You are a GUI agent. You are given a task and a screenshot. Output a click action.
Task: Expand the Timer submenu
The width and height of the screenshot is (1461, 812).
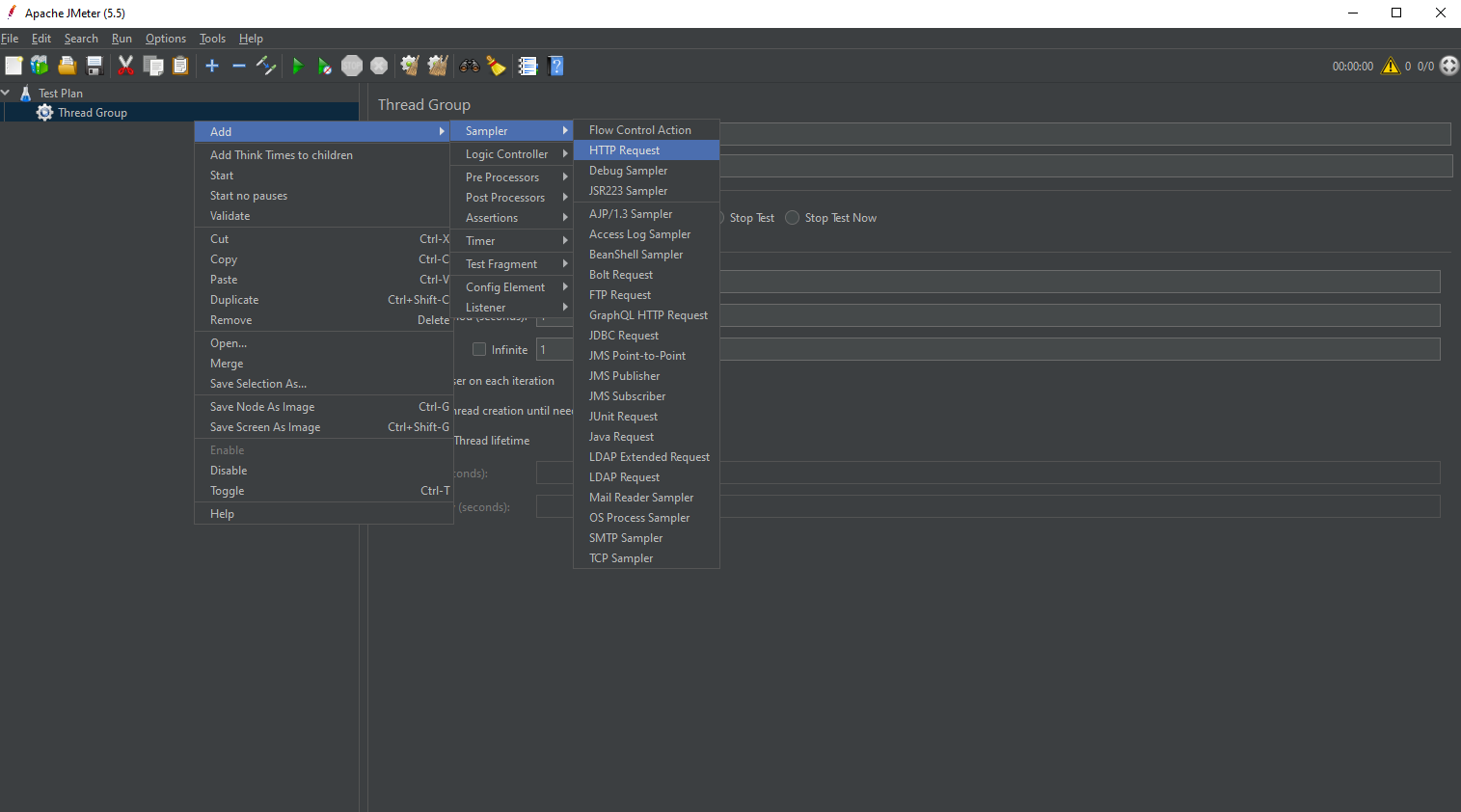(x=511, y=241)
